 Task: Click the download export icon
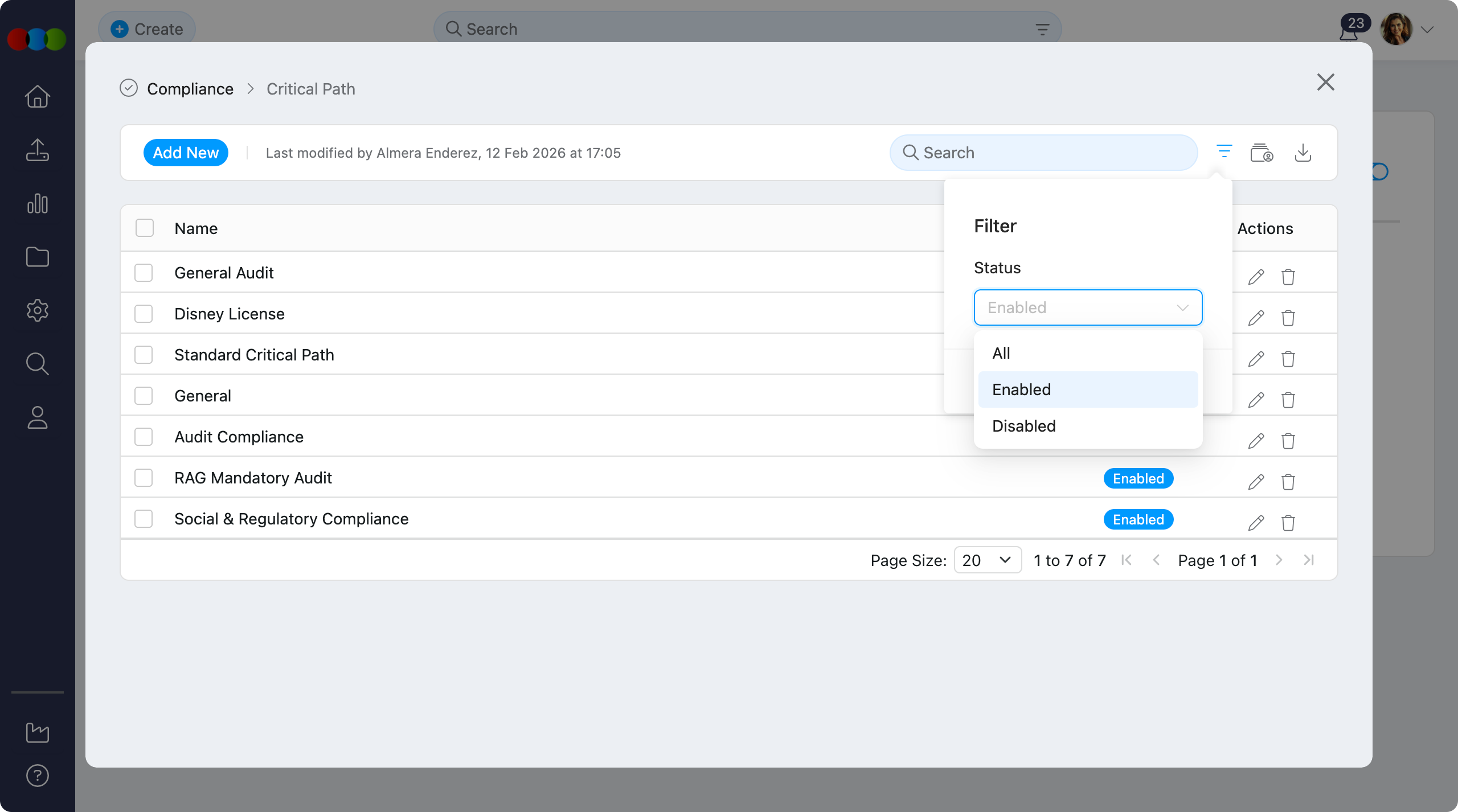tap(1303, 153)
